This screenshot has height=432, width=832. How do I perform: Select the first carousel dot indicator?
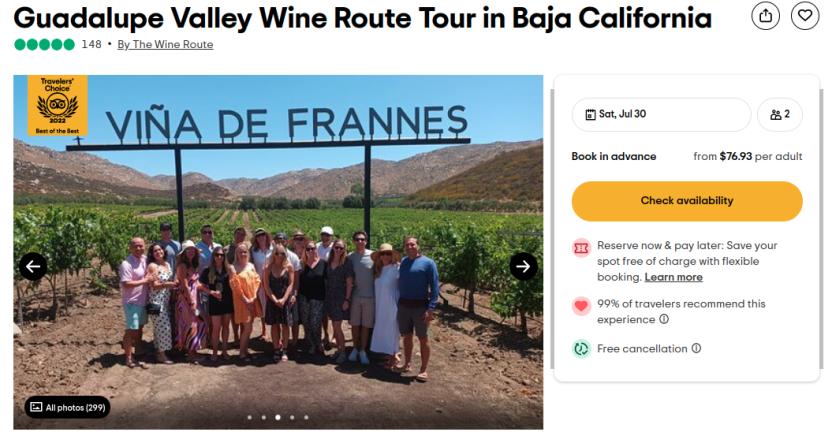coord(249,417)
